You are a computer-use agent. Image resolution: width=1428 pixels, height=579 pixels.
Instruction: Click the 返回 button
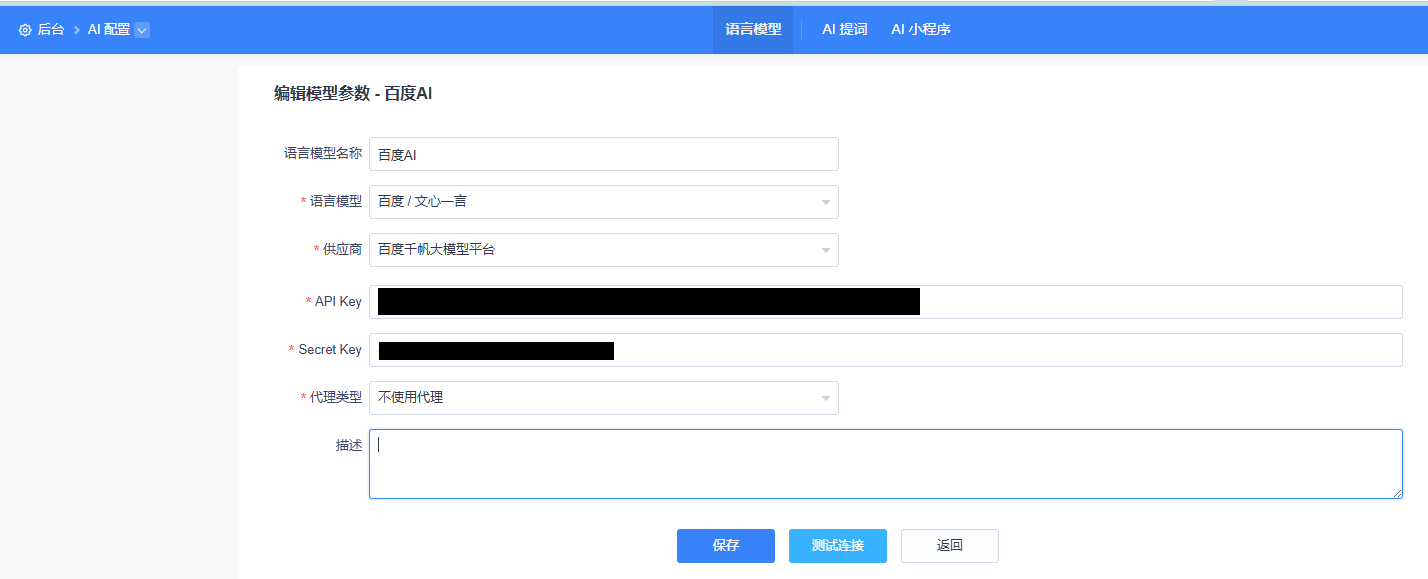point(950,546)
